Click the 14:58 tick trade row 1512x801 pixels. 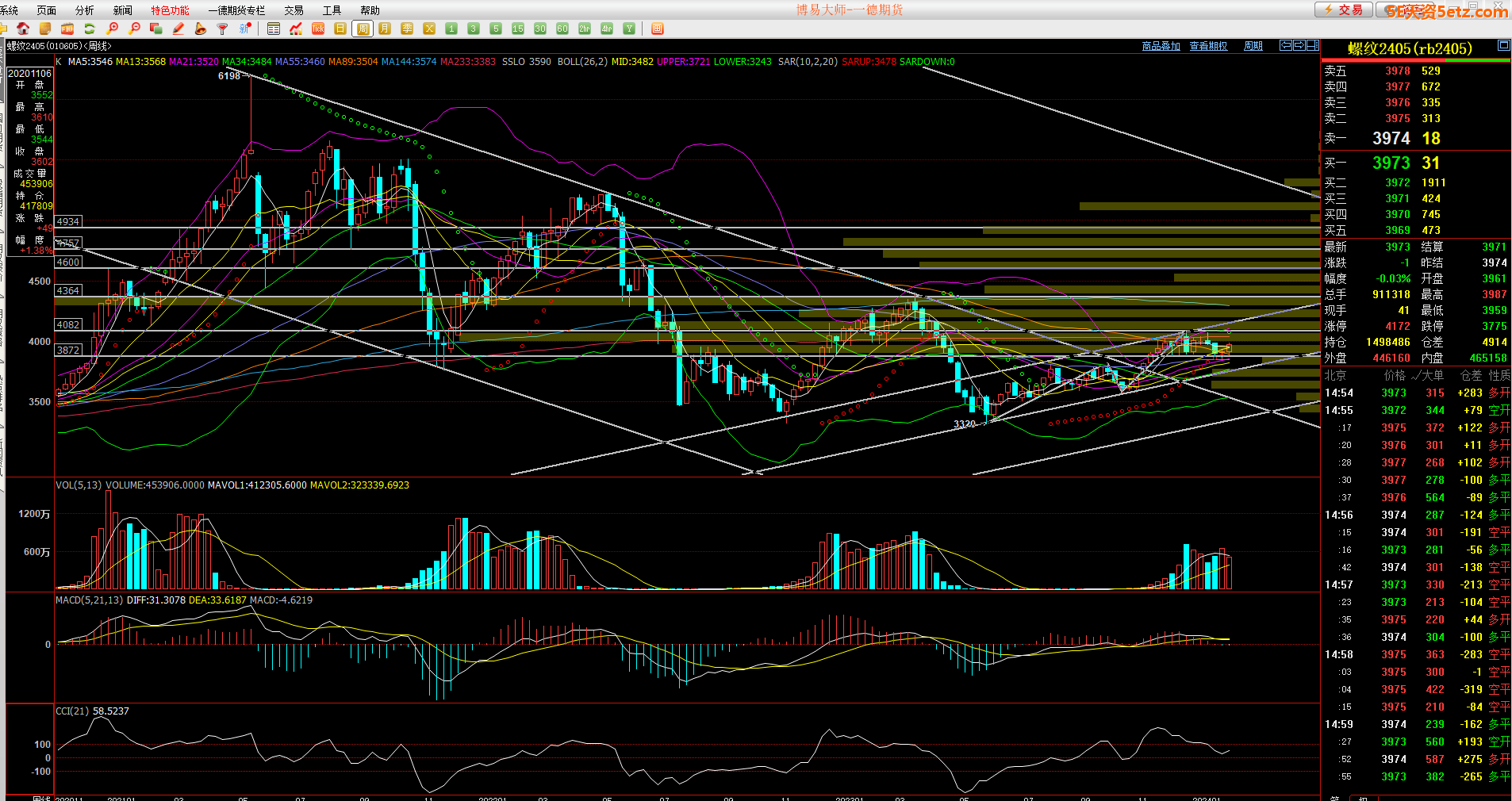click(1416, 654)
